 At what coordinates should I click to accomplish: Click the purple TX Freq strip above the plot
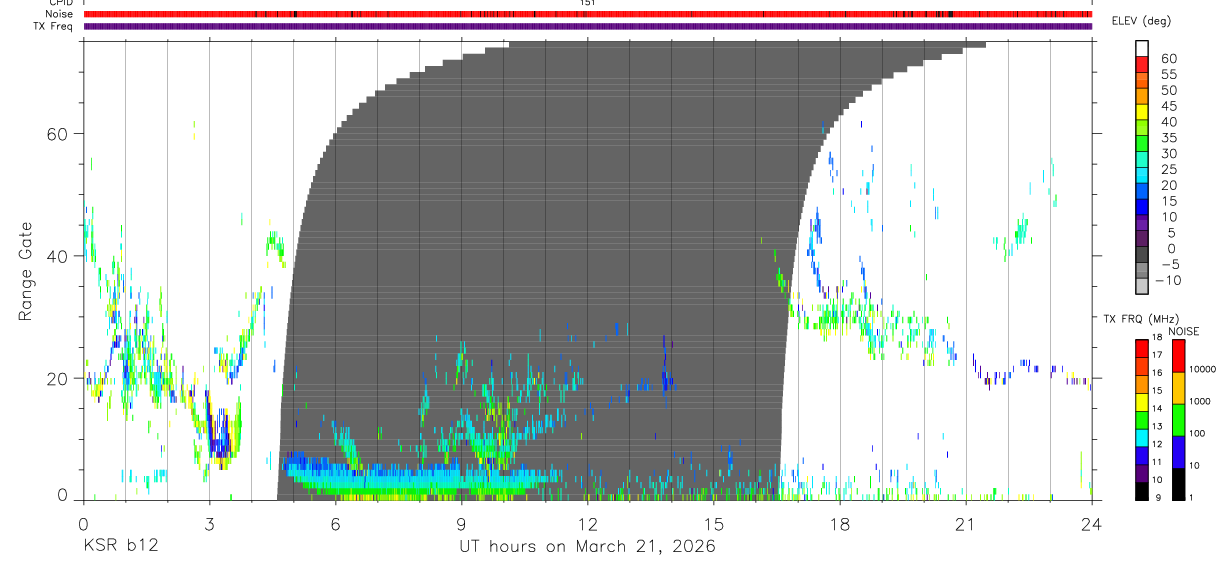click(x=587, y=26)
